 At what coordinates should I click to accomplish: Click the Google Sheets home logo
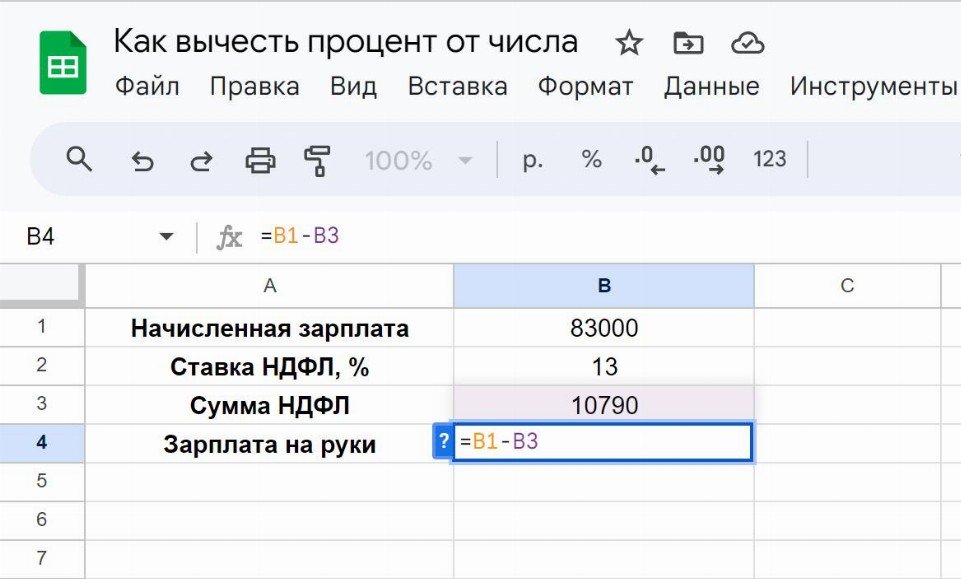click(62, 64)
